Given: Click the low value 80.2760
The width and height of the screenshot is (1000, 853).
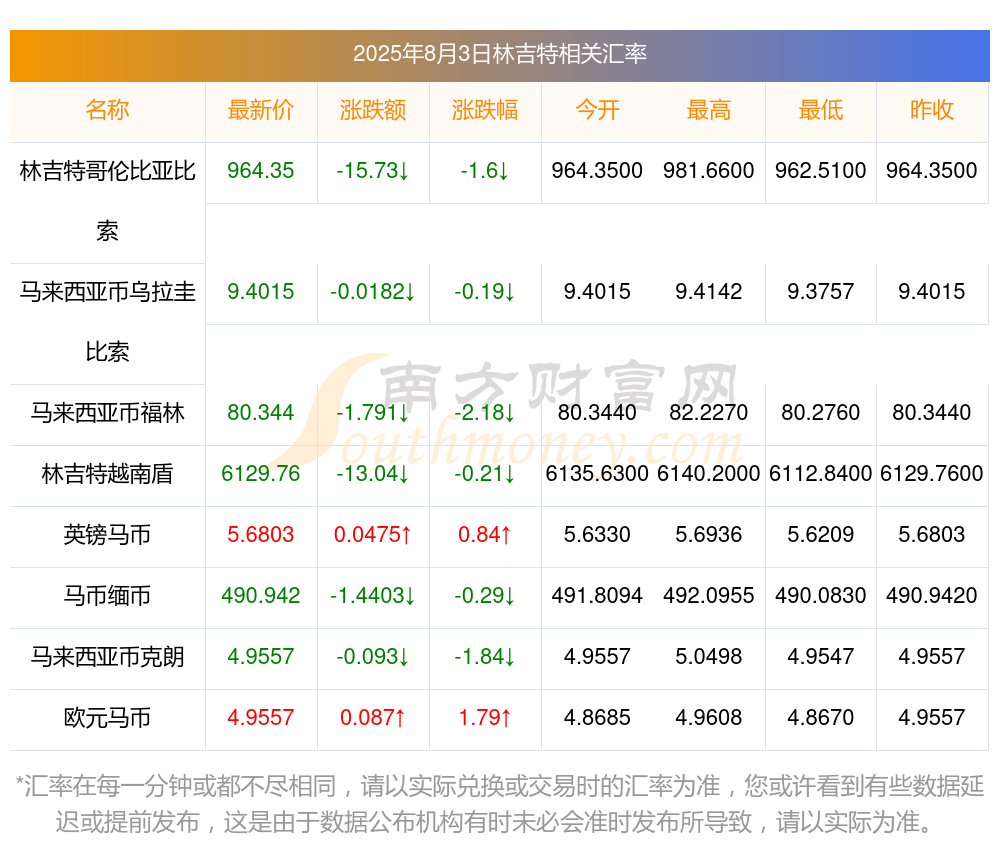Looking at the screenshot, I should tap(821, 413).
